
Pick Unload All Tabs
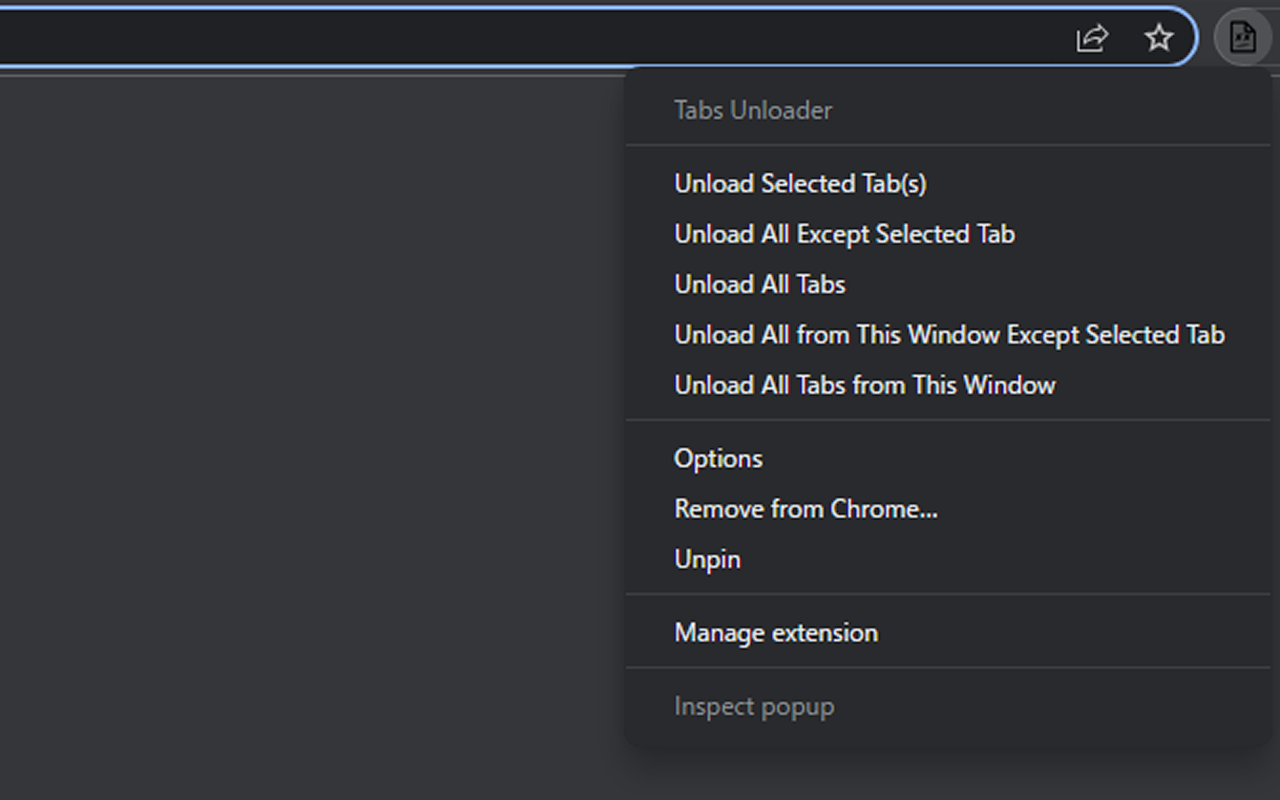(x=760, y=285)
